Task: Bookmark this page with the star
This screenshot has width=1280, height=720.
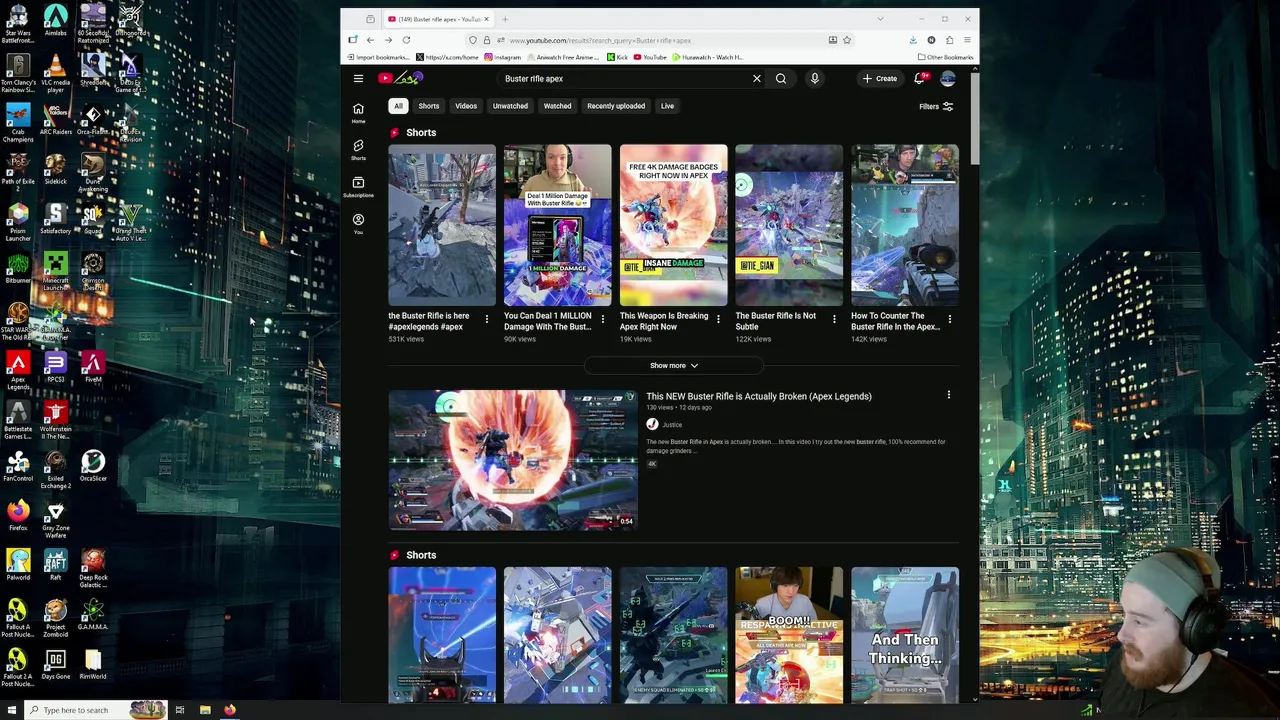Action: [x=846, y=40]
